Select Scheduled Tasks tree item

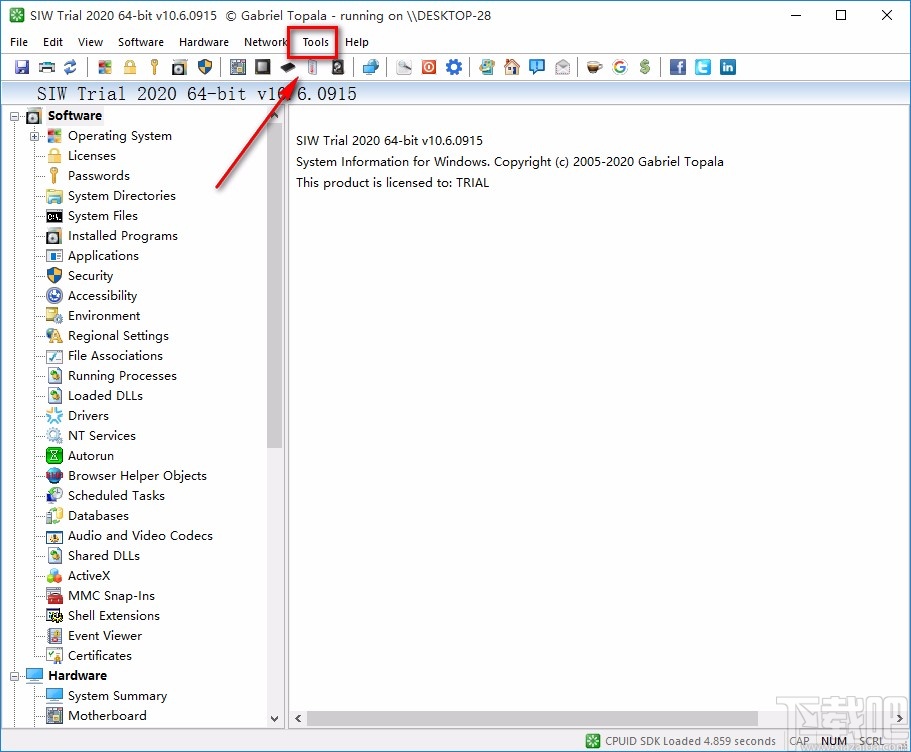click(x=116, y=496)
